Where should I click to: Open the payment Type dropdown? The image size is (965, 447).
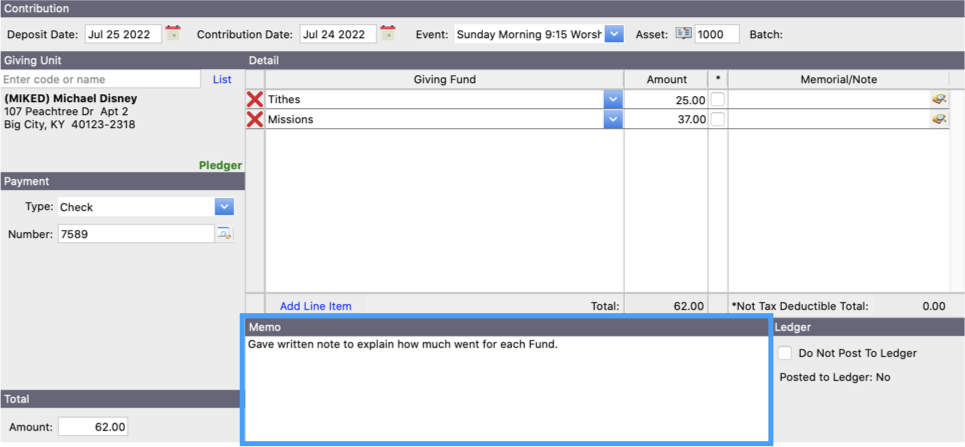[x=224, y=207]
